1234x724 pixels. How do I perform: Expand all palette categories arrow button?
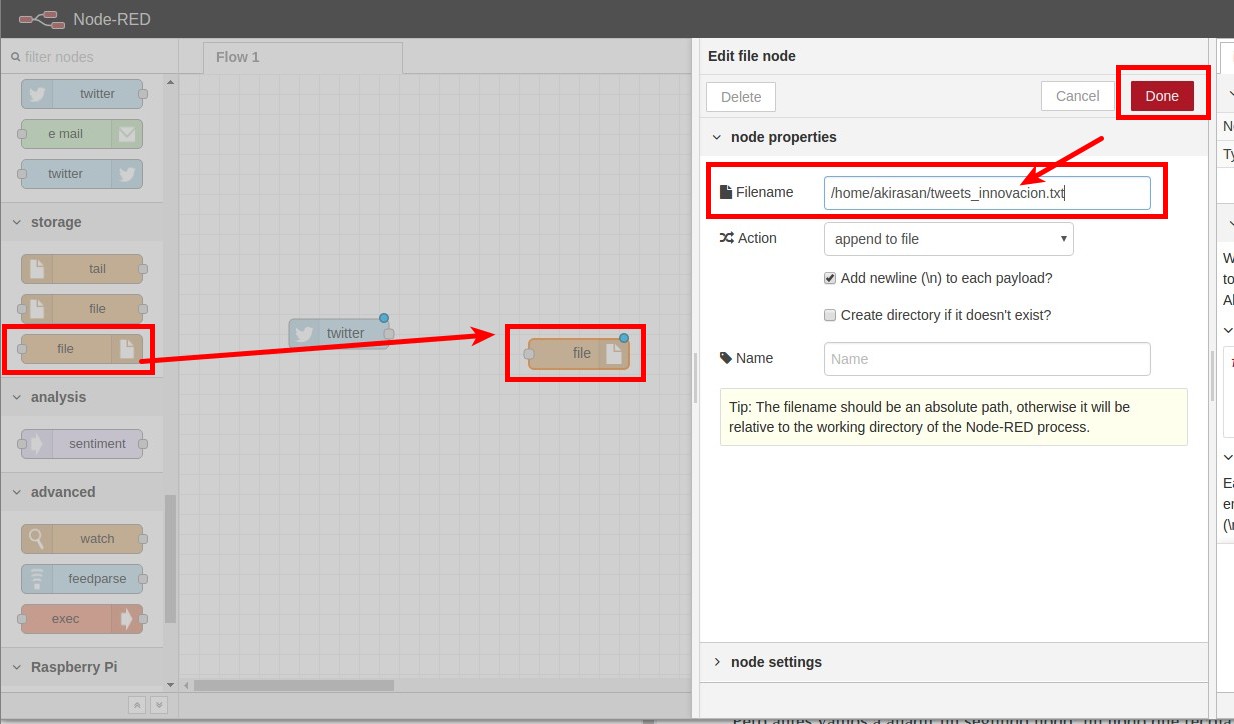tap(159, 705)
